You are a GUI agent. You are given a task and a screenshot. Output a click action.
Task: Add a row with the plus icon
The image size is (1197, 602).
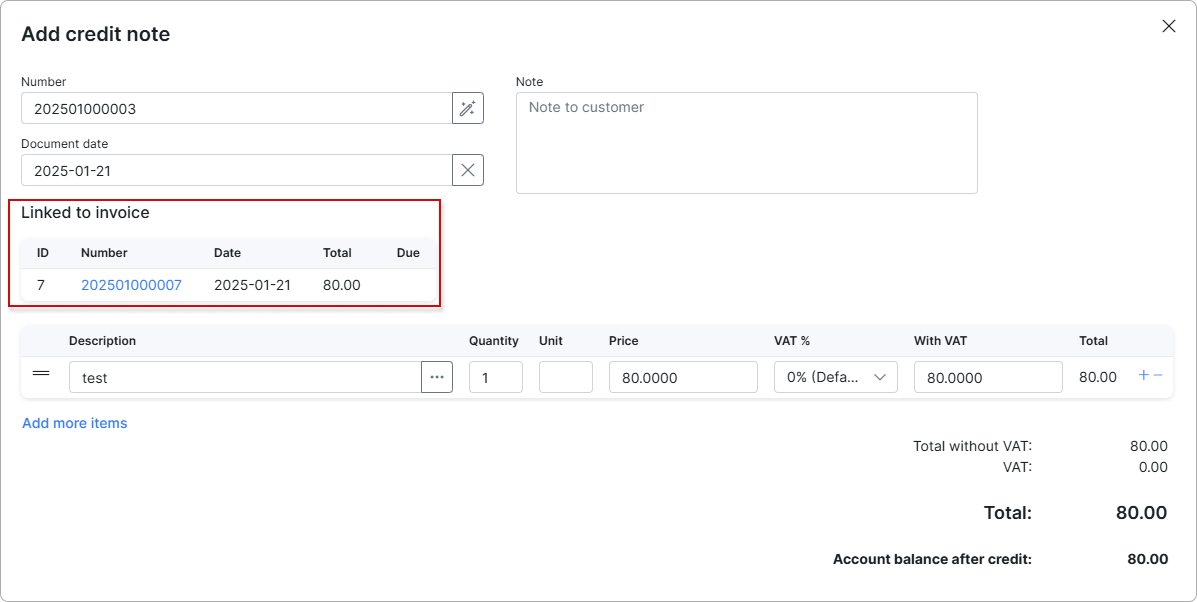(x=1144, y=375)
